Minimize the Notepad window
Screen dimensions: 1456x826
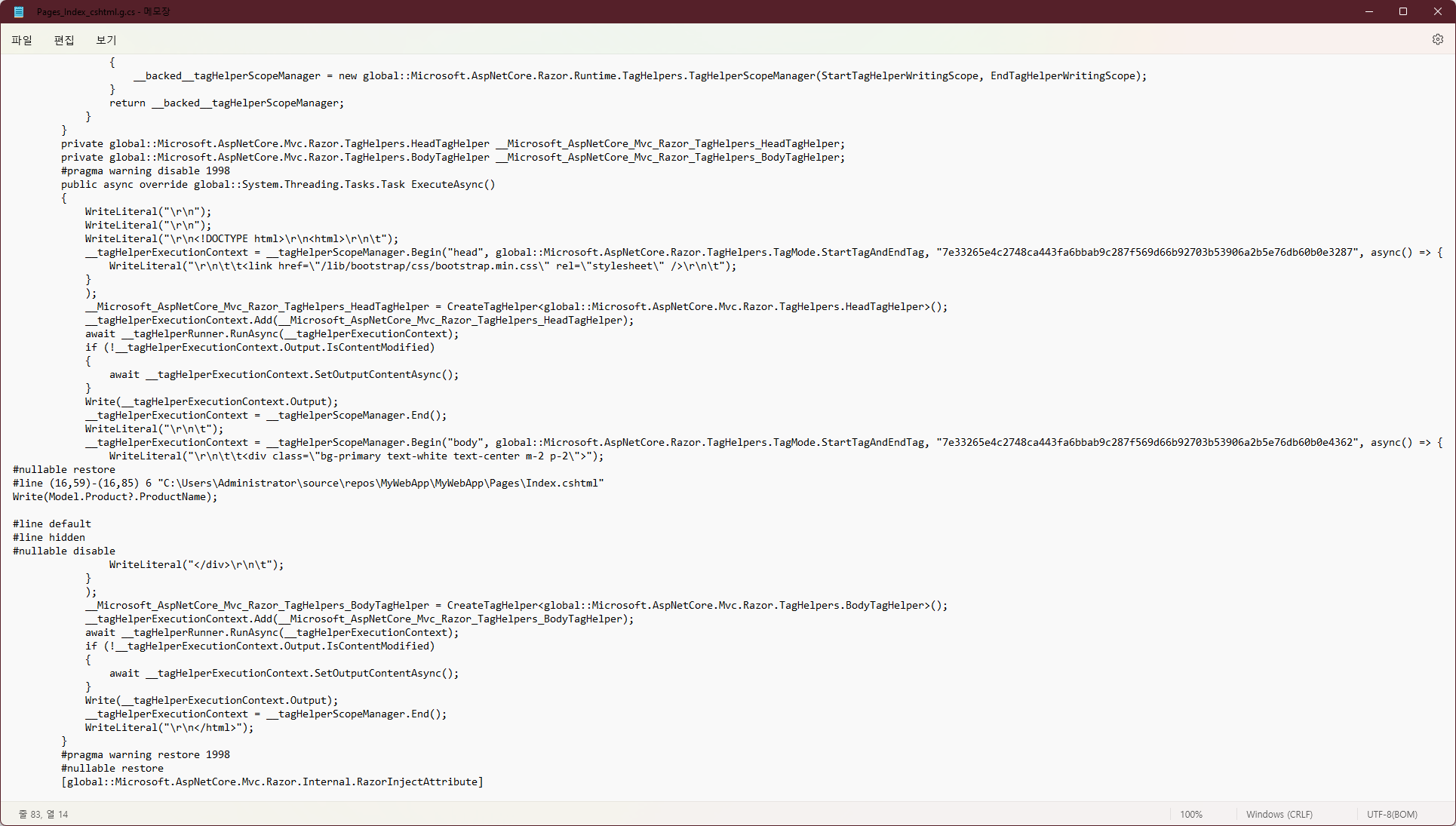click(1368, 11)
